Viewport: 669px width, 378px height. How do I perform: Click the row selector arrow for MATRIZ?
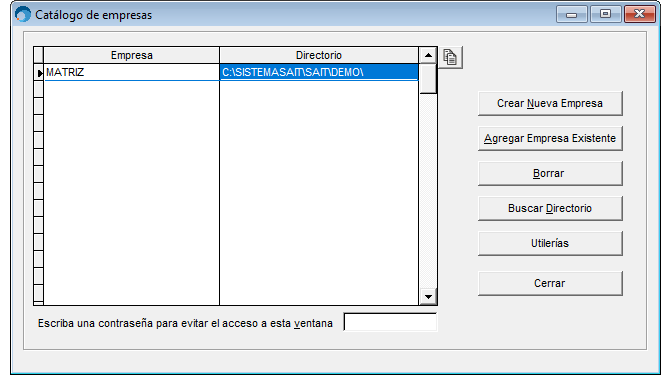39,73
